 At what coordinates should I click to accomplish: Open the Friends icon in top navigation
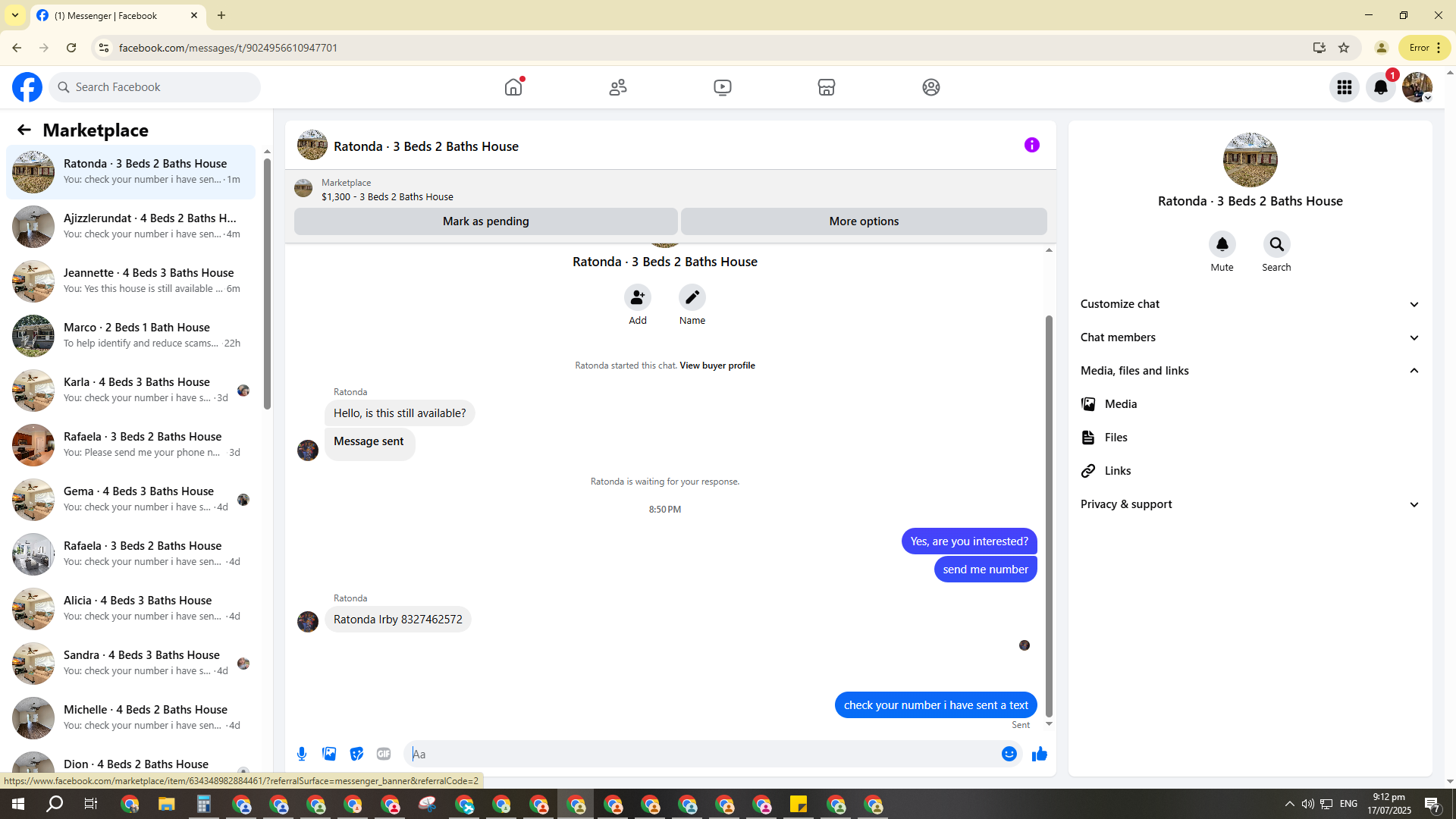618,87
